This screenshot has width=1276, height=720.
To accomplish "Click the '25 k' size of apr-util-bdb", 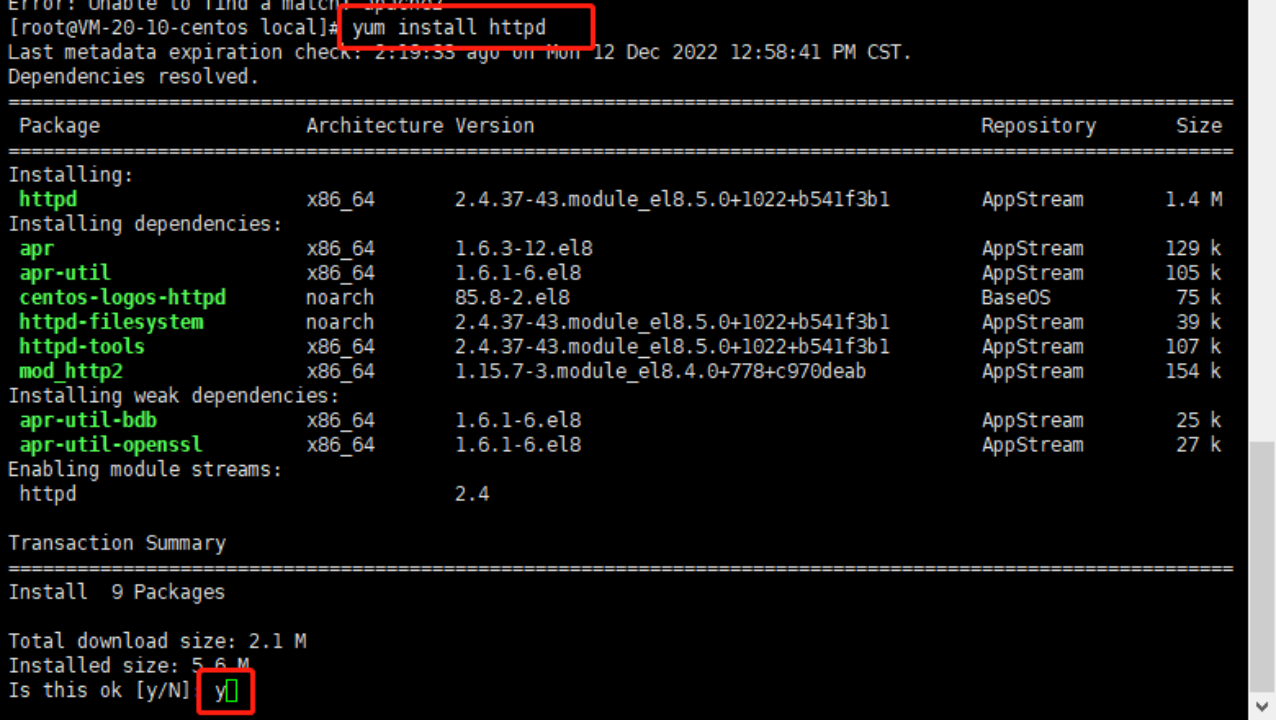I will pyautogui.click(x=1199, y=421).
